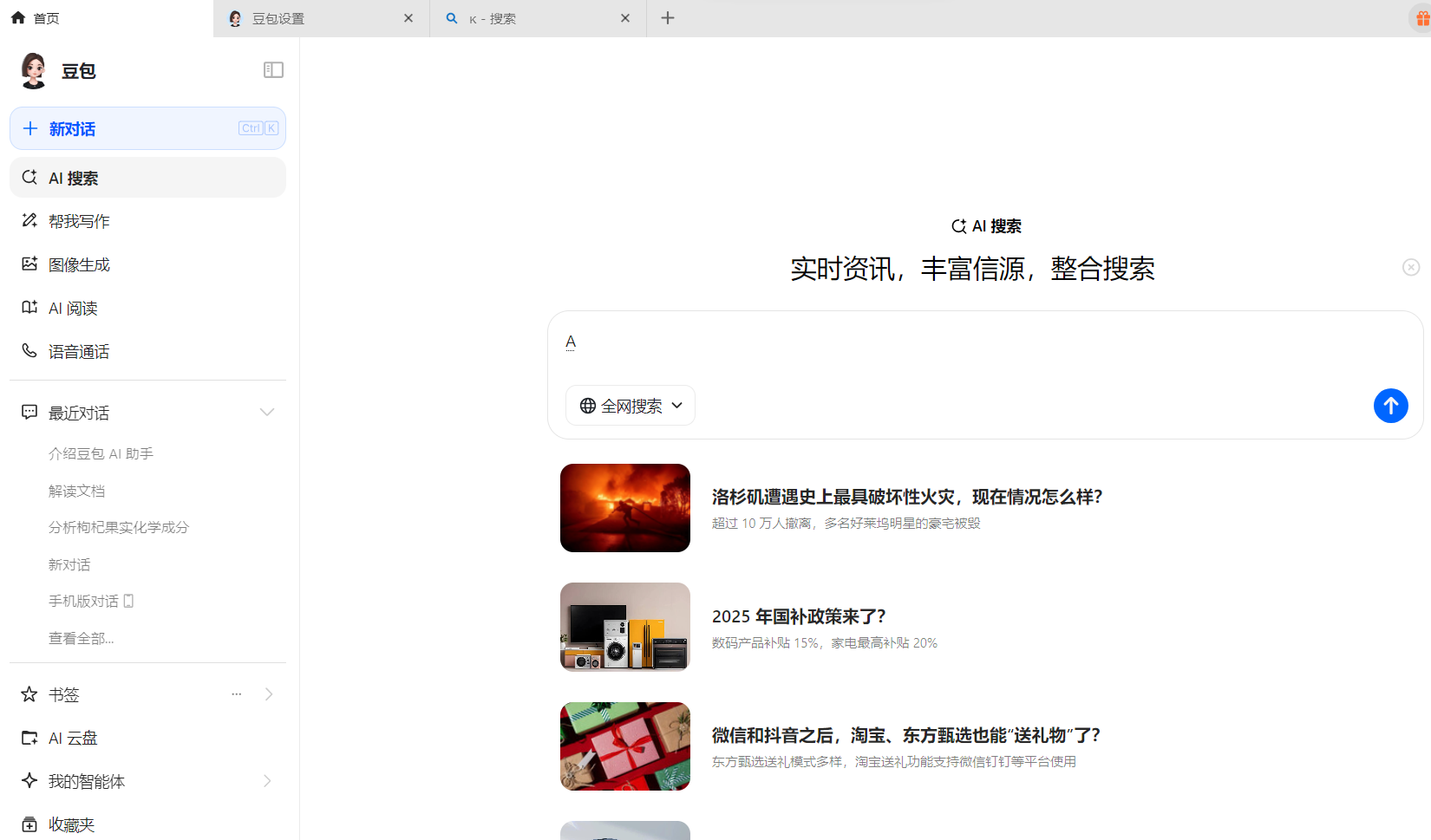This screenshot has height=840, width=1431.
Task: Click the 收藏夹 icon in sidebar
Action: tap(29, 824)
